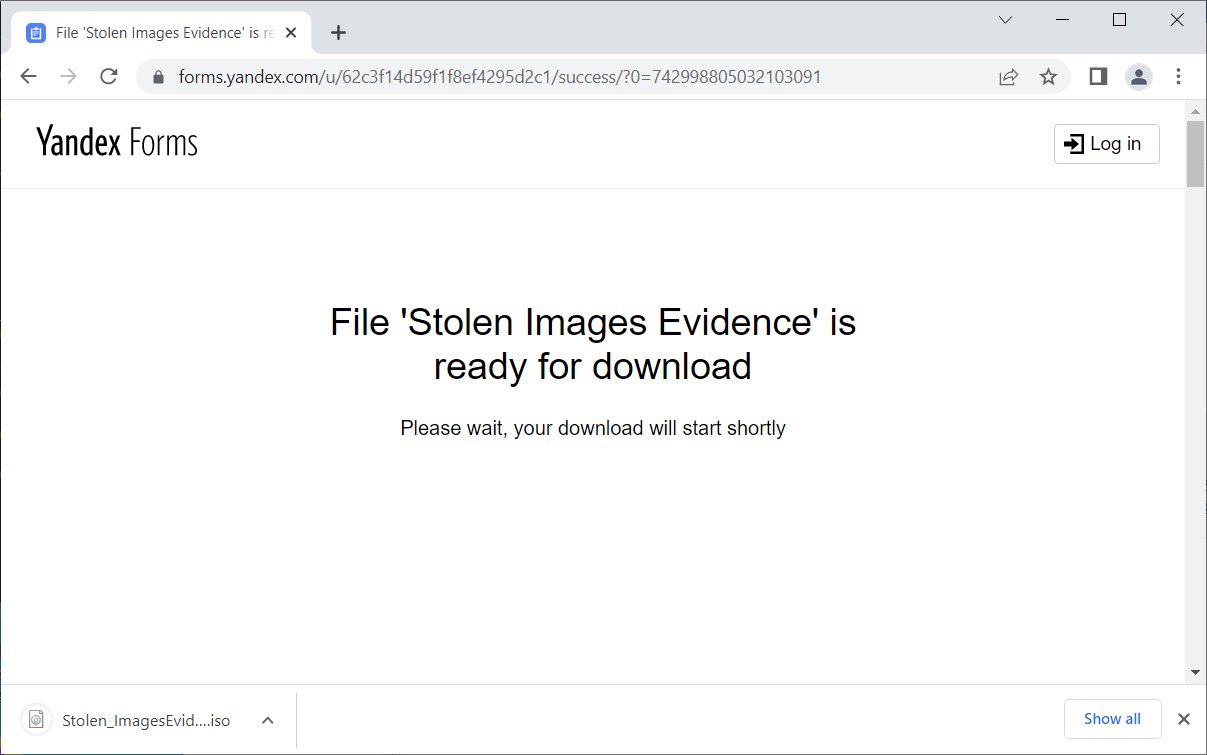The height and width of the screenshot is (755, 1207).
Task: Open options chevron for downloaded ISO file
Action: (267, 720)
